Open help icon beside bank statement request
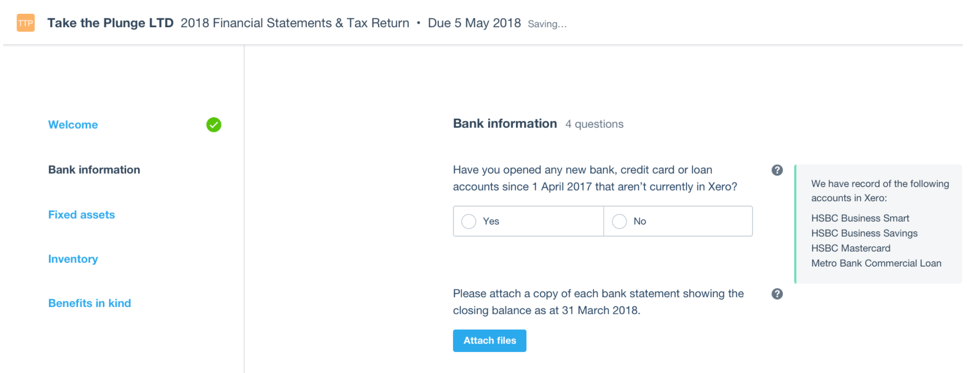 point(777,294)
